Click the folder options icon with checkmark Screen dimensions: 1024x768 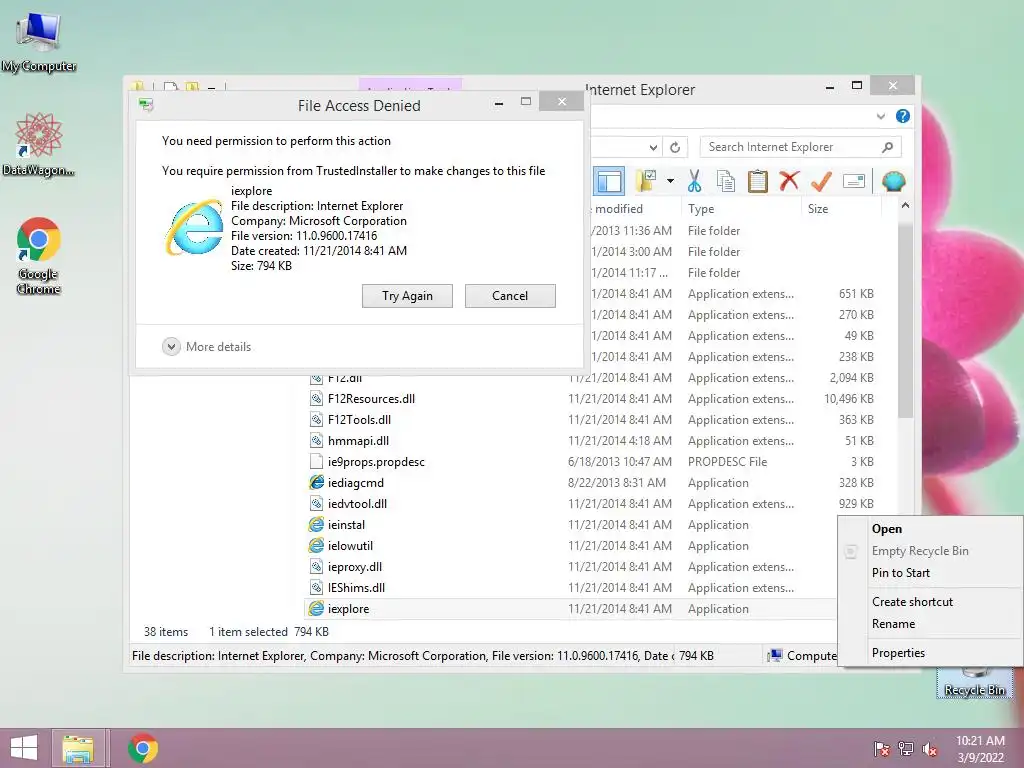pos(646,181)
